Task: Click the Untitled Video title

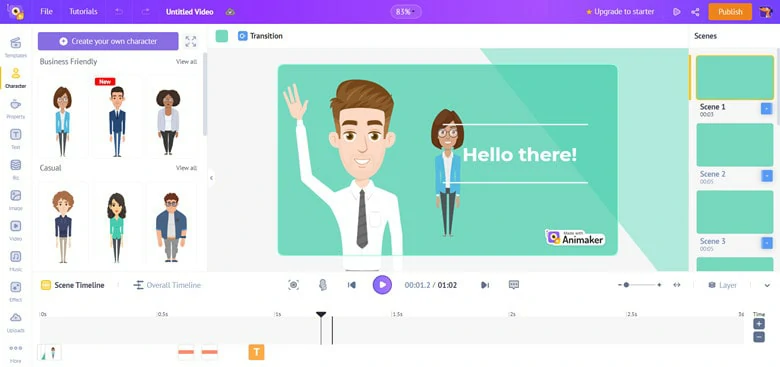Action: (x=190, y=11)
